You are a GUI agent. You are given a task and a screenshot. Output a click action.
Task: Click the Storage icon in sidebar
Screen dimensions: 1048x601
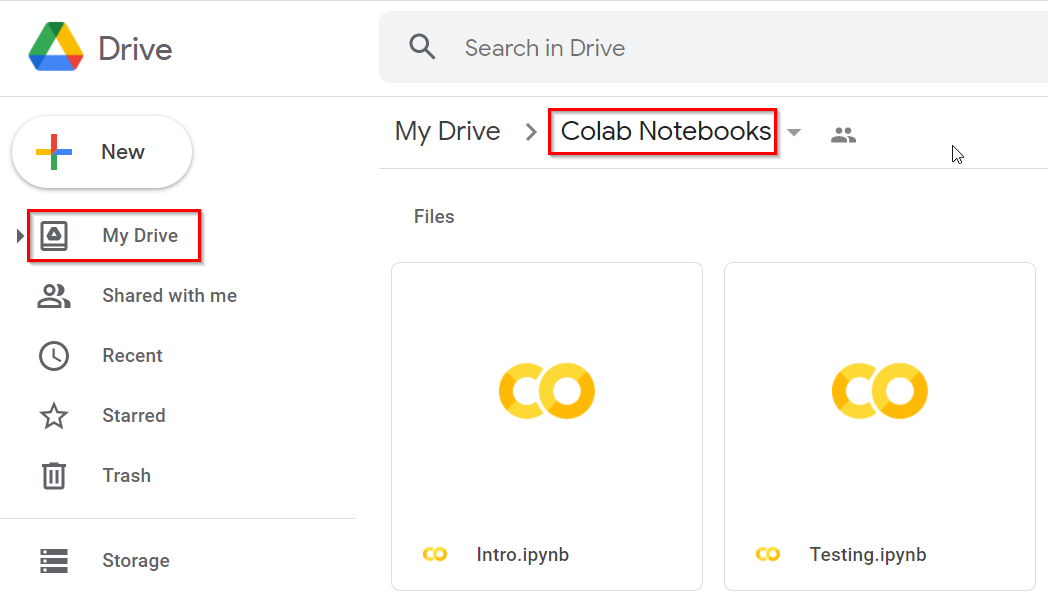tap(54, 561)
